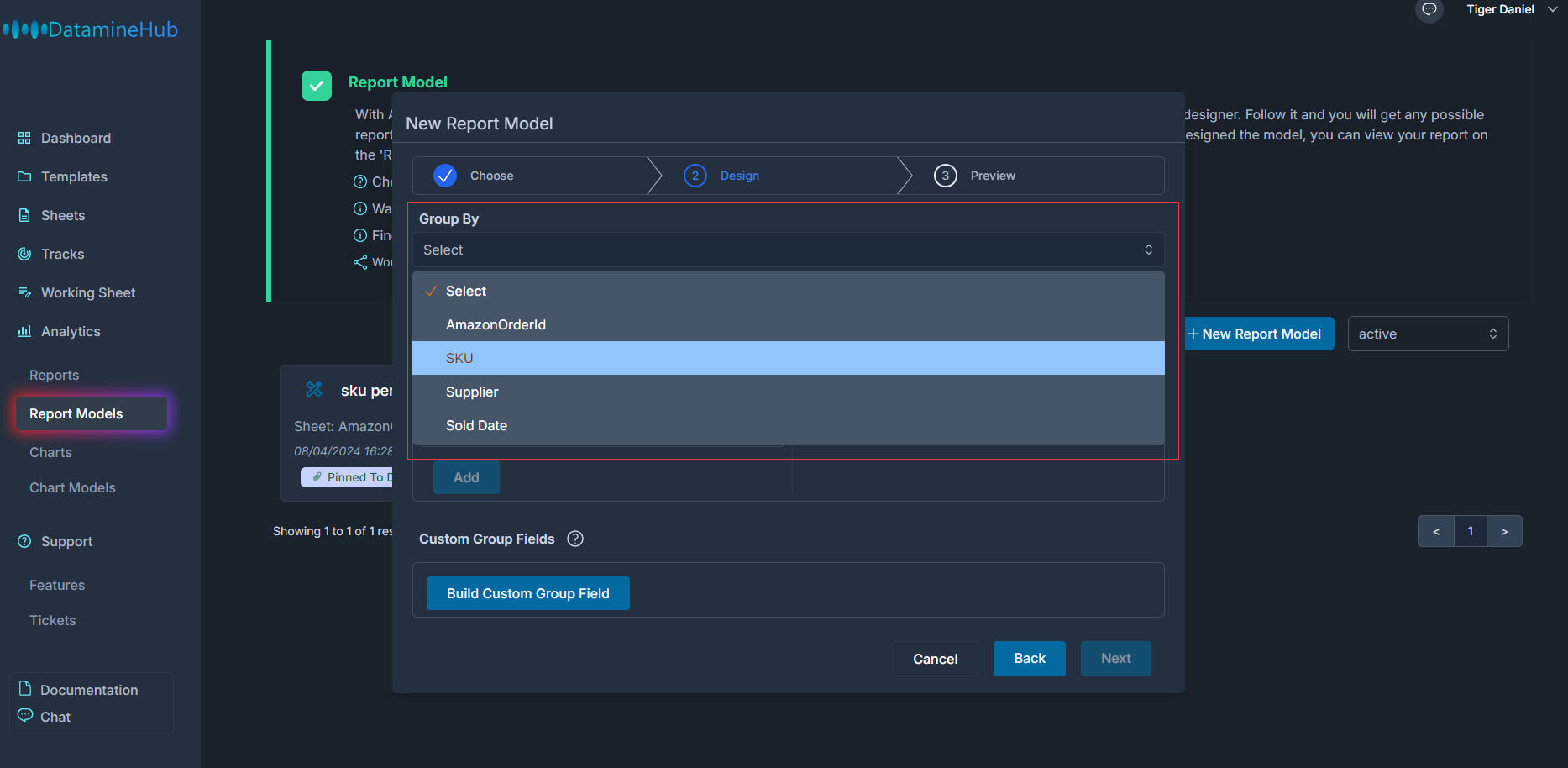Click Custom Group Fields help icon

coord(575,539)
